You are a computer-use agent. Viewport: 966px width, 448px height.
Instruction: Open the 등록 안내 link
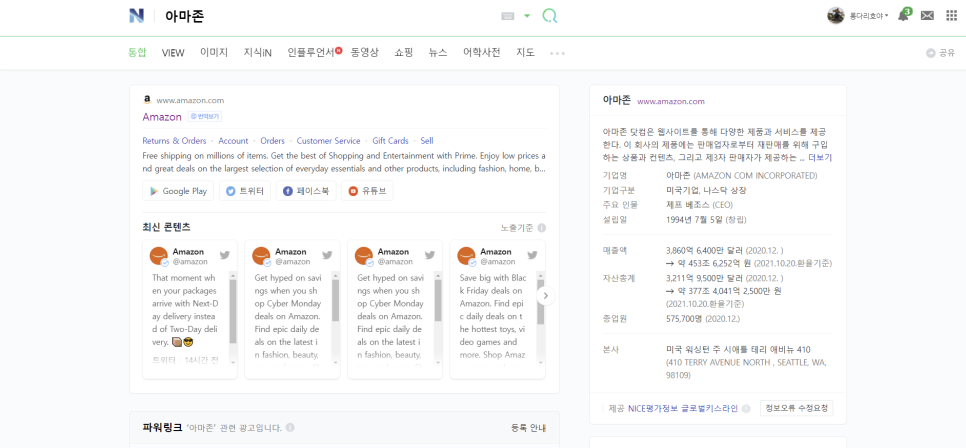click(x=529, y=428)
